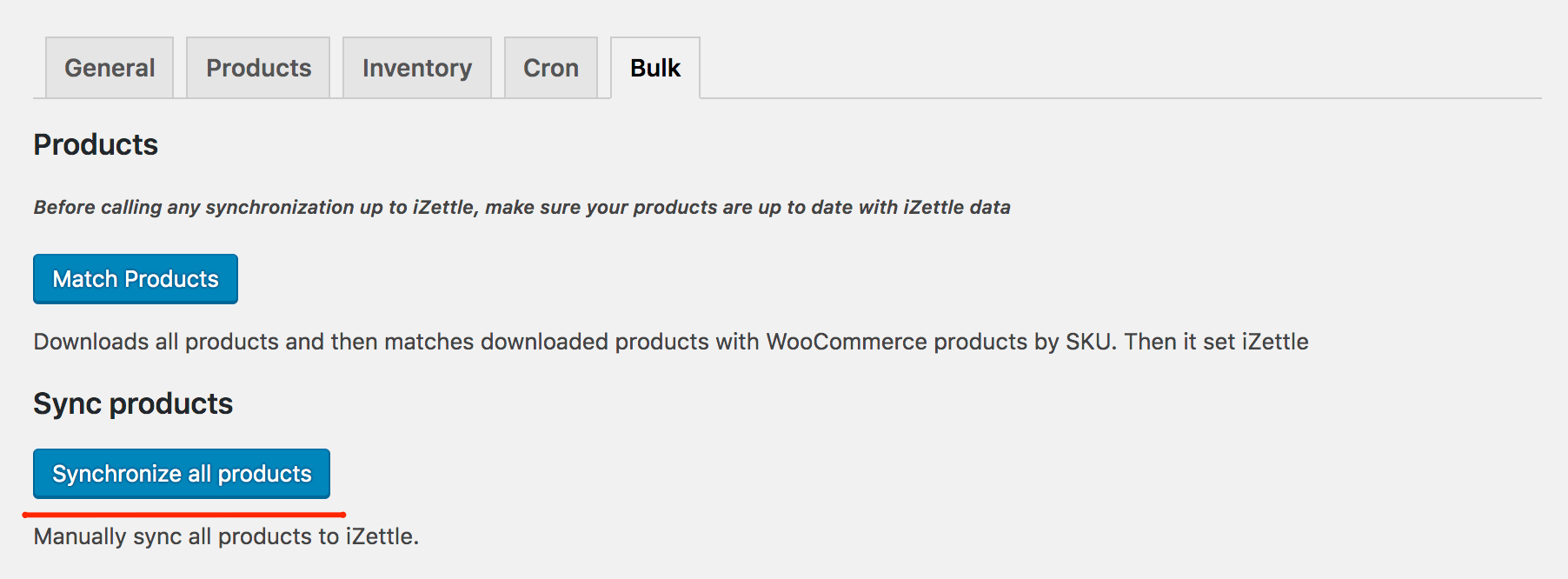Click 'Manually sync all products to iZettle' text
The width and height of the screenshot is (1568, 579).
click(226, 536)
